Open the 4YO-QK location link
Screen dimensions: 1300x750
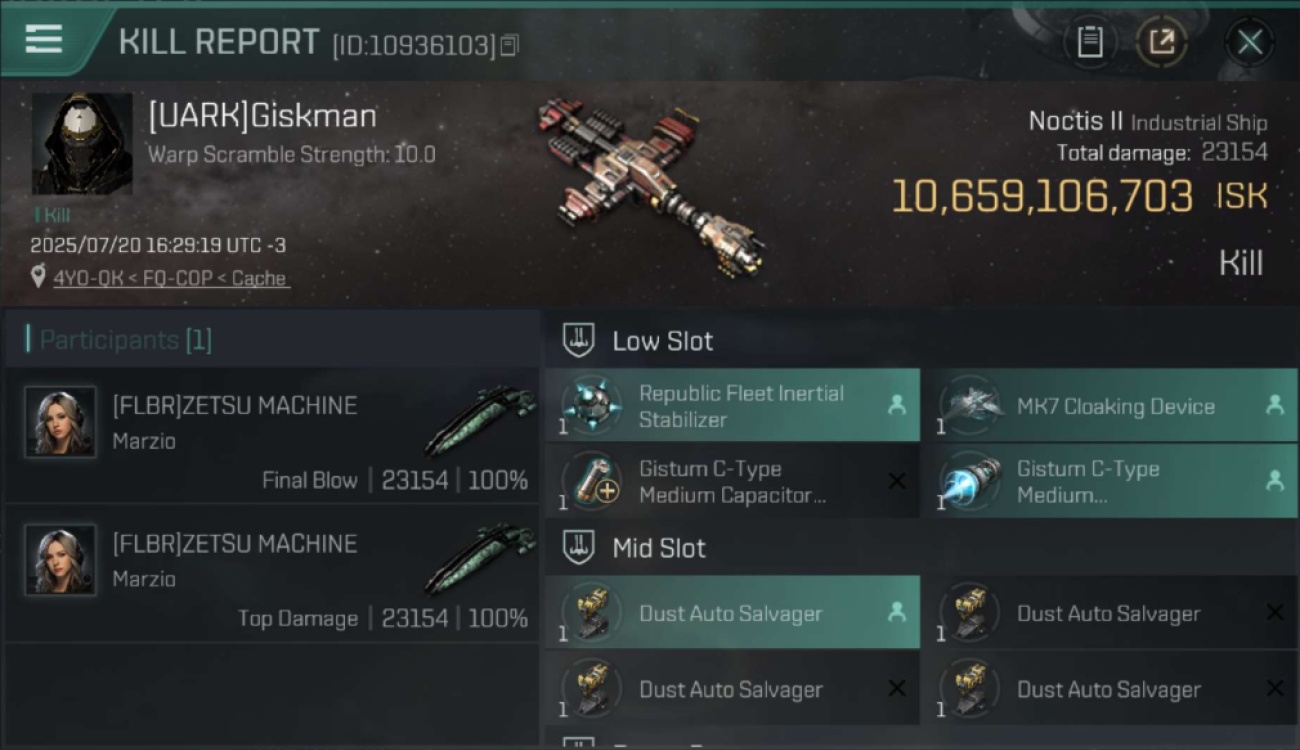pyautogui.click(x=171, y=278)
